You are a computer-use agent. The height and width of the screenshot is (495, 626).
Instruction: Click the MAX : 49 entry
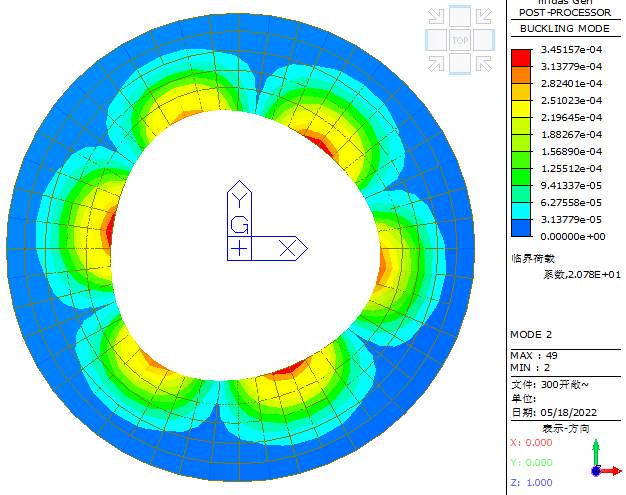click(534, 355)
